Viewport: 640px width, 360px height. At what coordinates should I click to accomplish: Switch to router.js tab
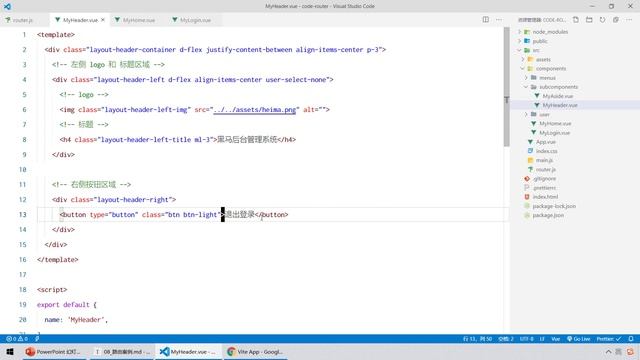[22, 20]
